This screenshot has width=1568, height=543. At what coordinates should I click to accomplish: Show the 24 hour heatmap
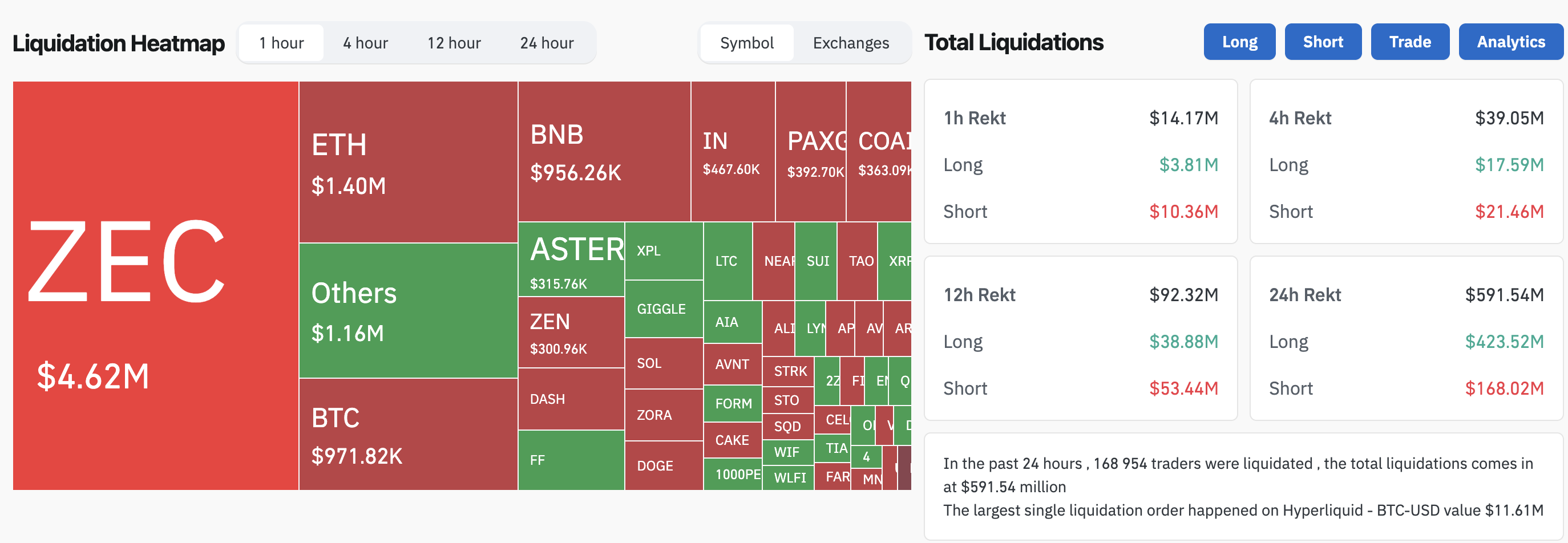tap(547, 43)
